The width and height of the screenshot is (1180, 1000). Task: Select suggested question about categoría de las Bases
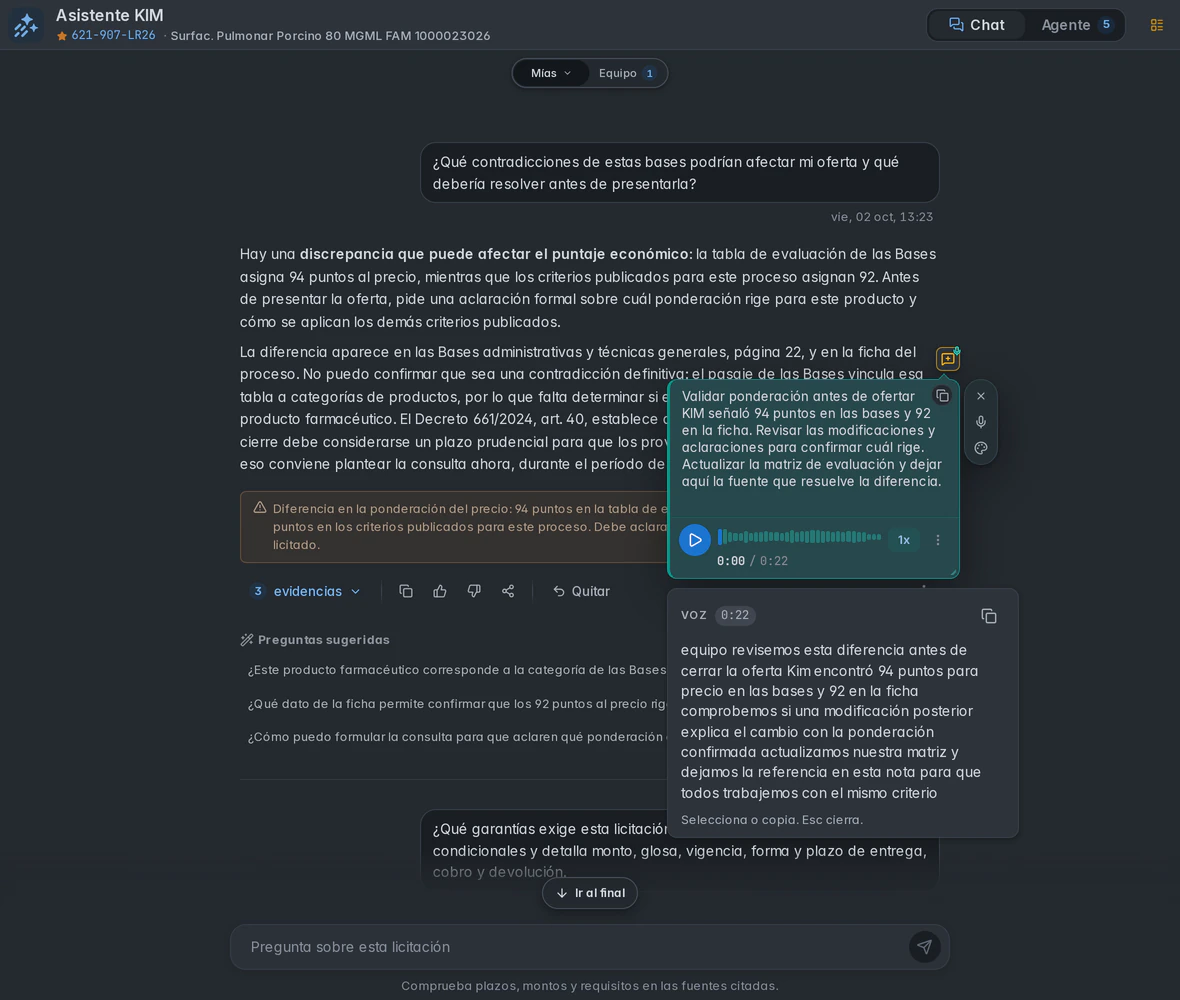[x=457, y=670]
